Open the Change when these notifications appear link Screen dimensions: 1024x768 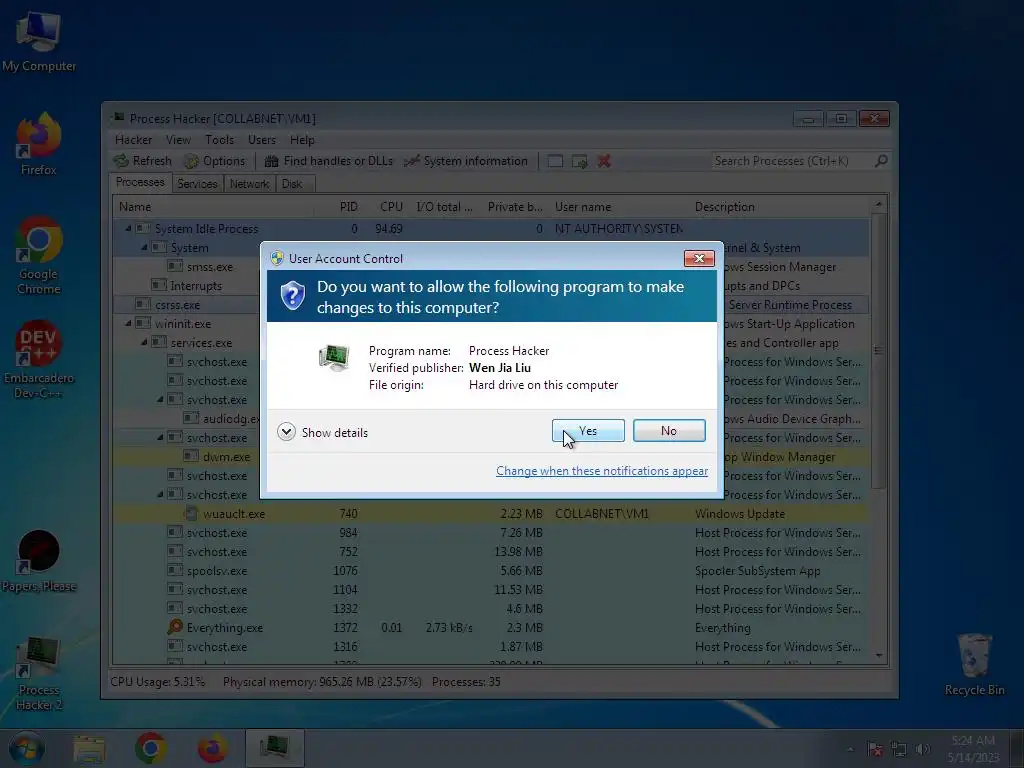[x=601, y=471]
